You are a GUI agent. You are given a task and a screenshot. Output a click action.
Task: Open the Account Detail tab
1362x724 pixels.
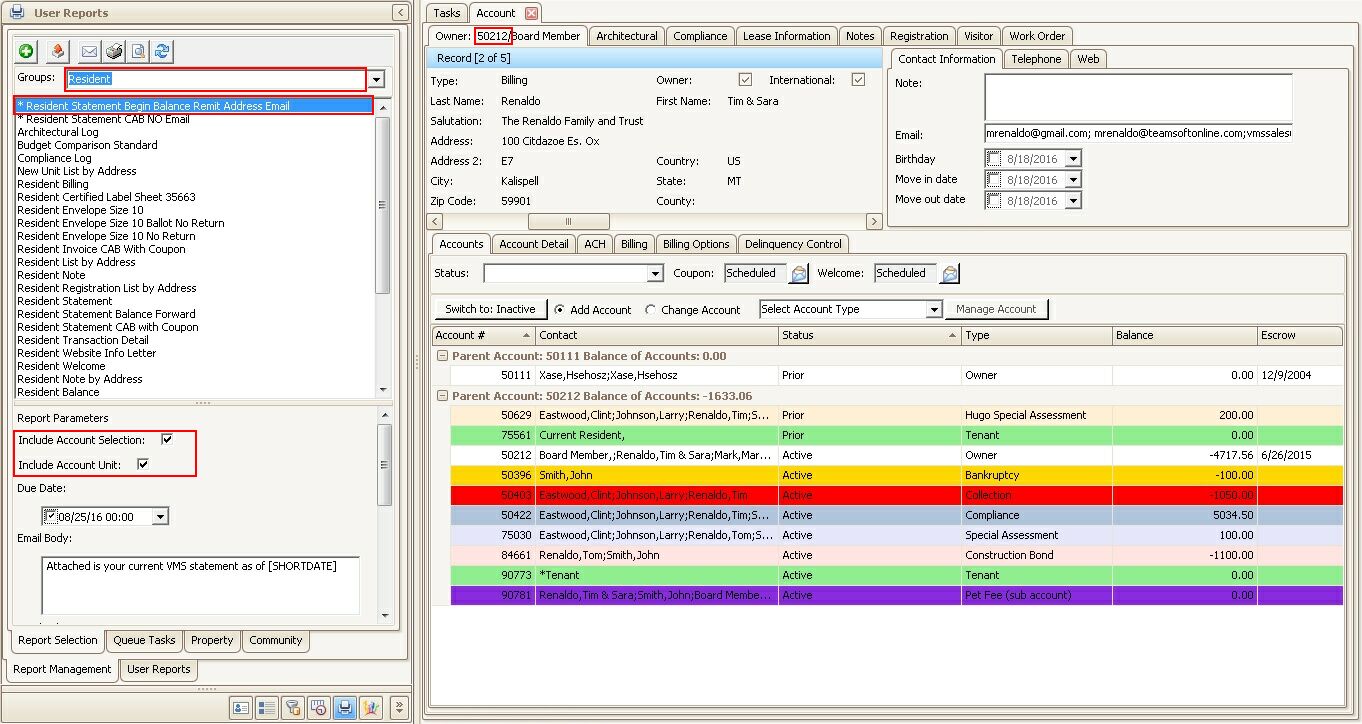[534, 244]
